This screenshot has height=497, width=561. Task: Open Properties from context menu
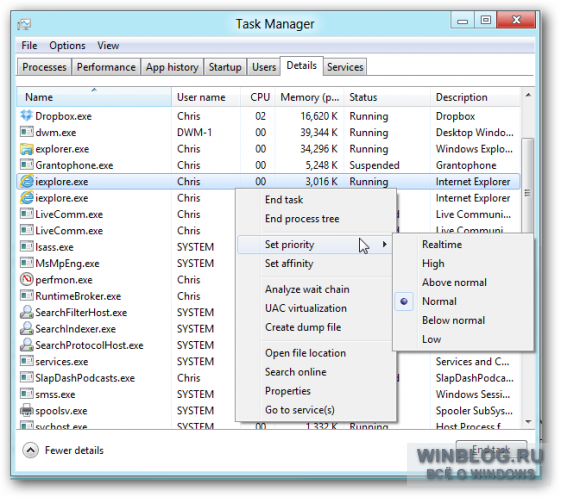pos(288,391)
